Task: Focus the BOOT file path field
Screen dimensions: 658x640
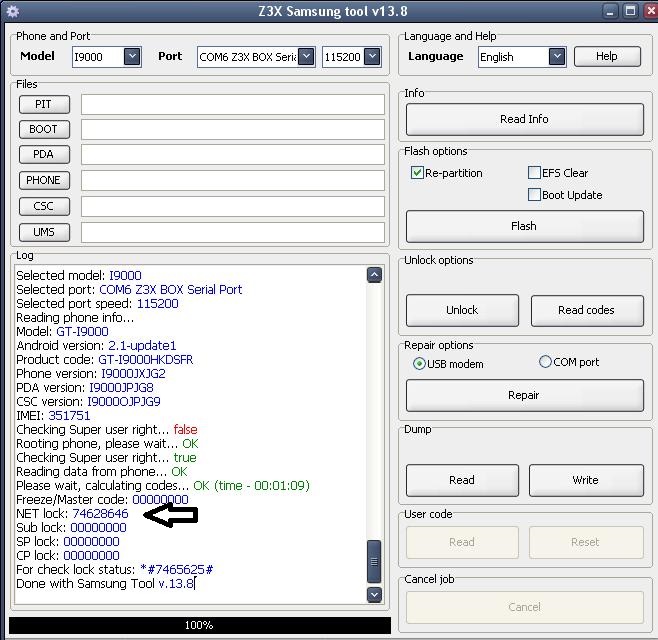Action: tap(232, 129)
